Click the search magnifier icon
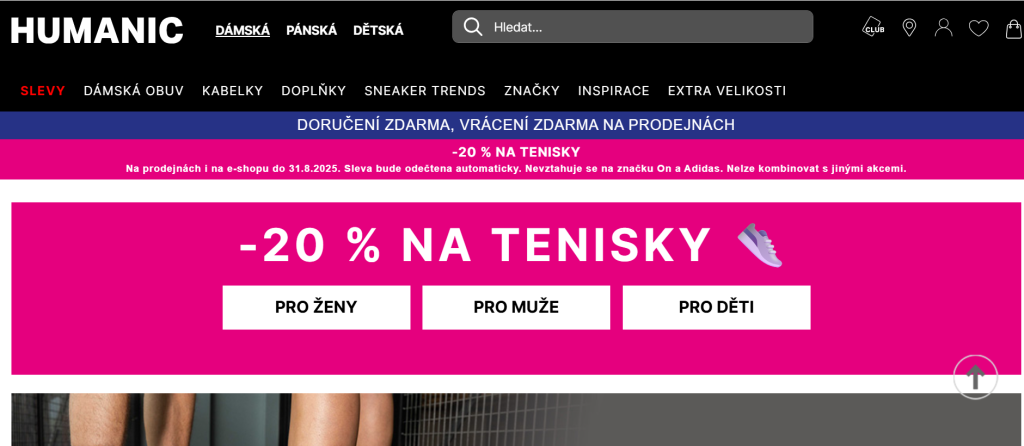Screen dimensions: 1024x446 (473, 27)
